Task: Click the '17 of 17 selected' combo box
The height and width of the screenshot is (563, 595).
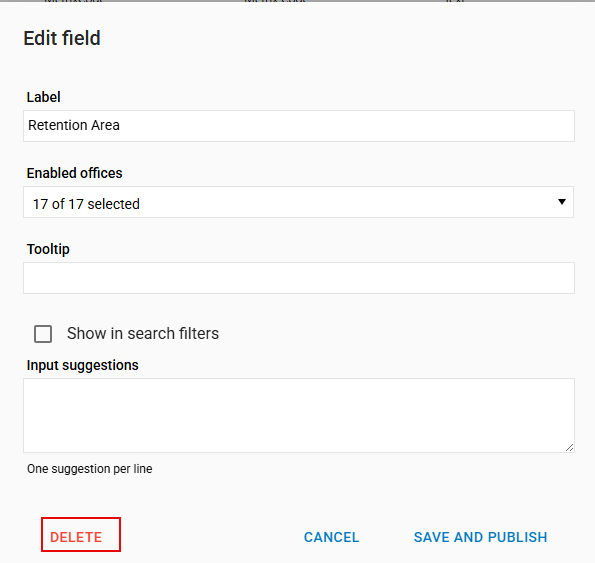Action: pos(298,202)
